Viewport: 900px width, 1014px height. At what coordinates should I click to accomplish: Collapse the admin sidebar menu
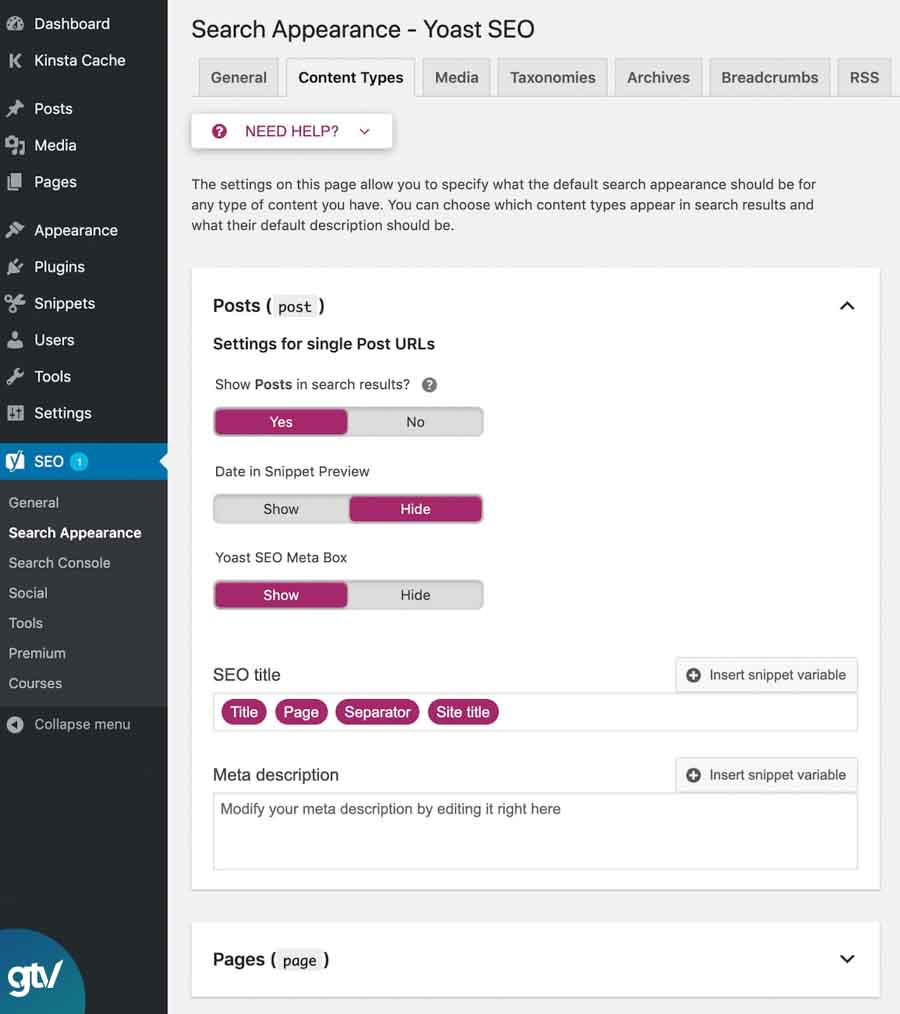click(70, 724)
